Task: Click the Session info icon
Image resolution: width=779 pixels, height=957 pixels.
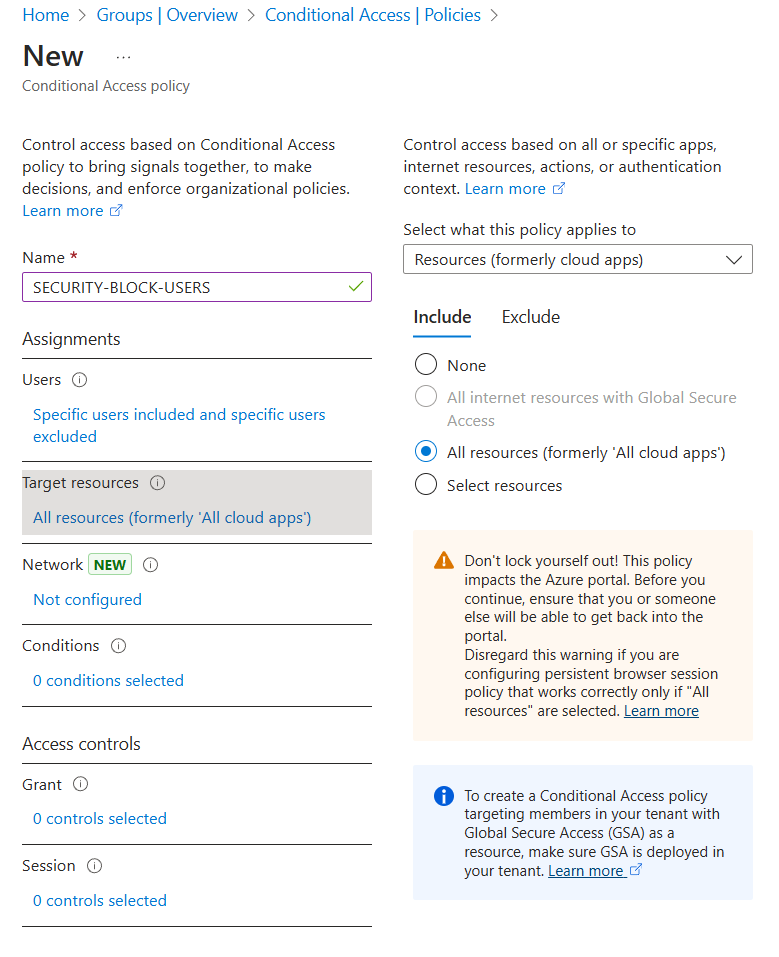Action: pyautogui.click(x=95, y=866)
